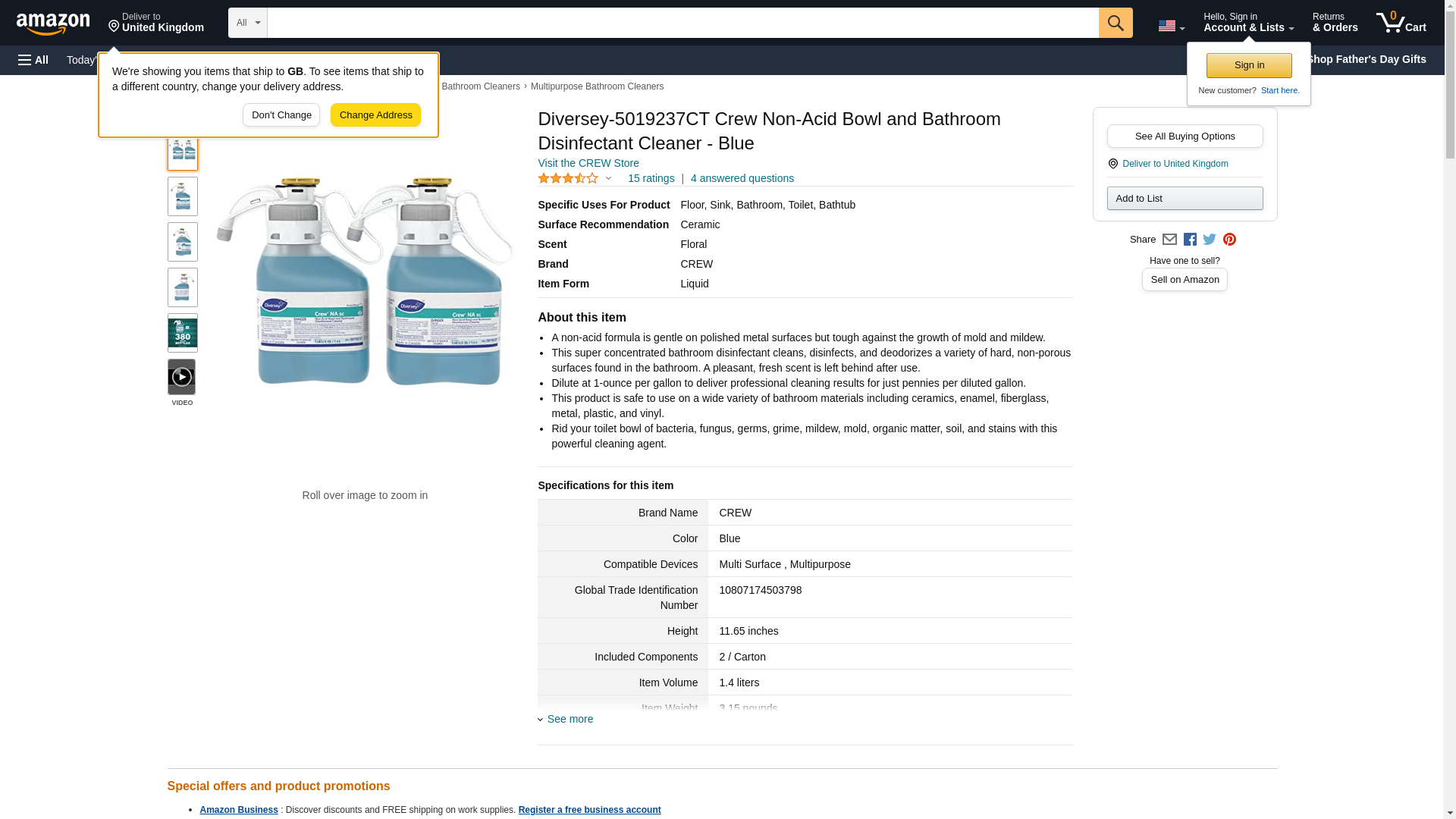
Task: Click inside the Amazon search field
Action: point(682,23)
